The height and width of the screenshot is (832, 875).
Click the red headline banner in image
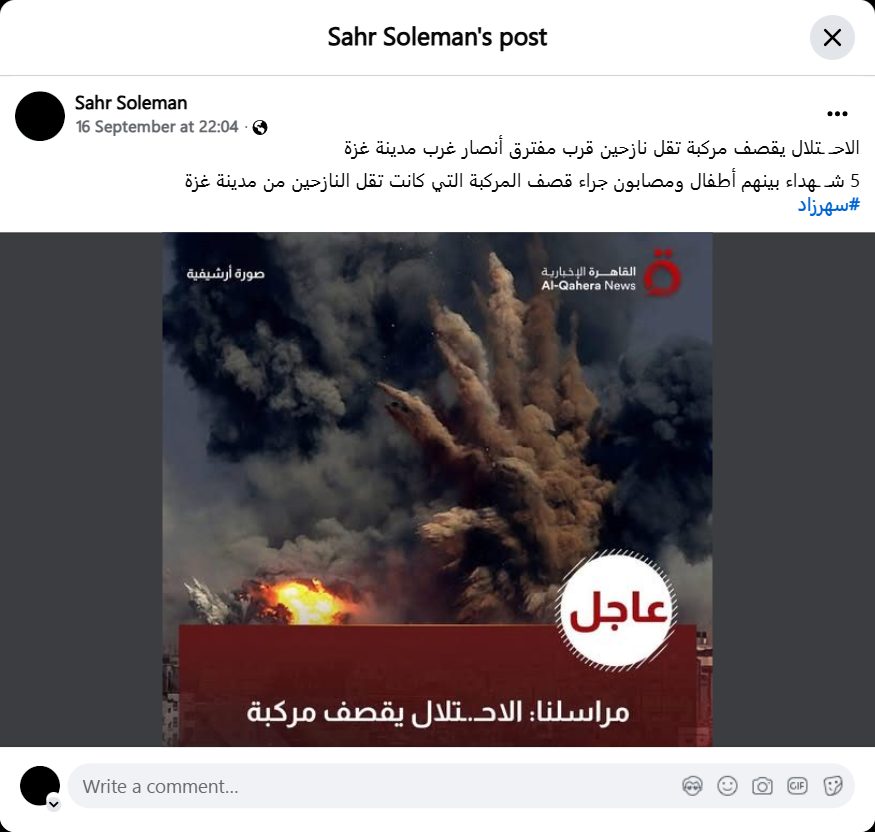pyautogui.click(x=438, y=685)
